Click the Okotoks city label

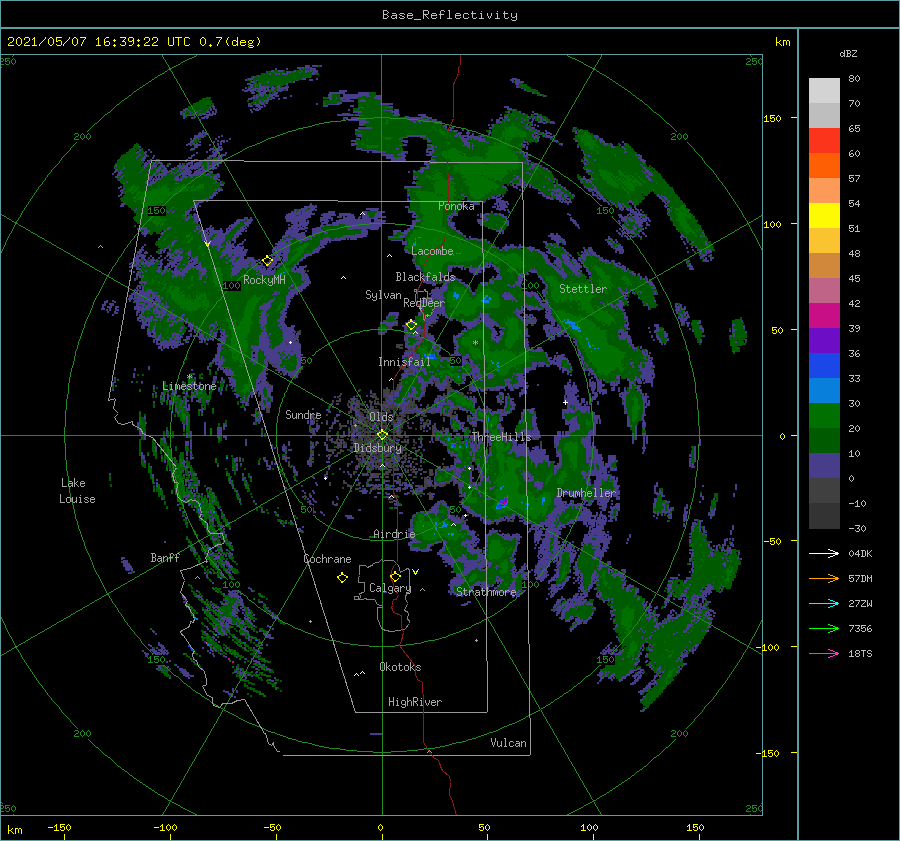pos(400,667)
